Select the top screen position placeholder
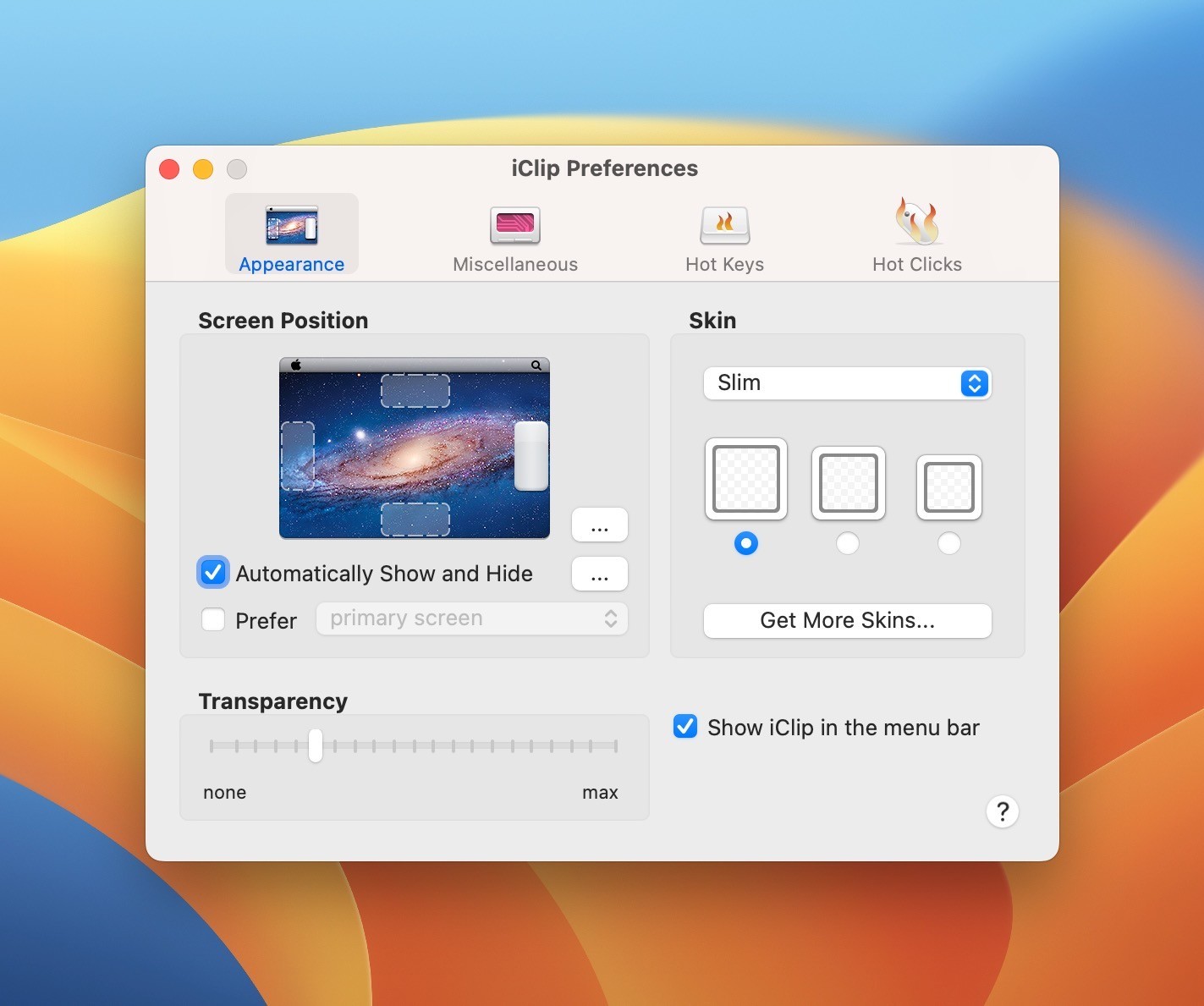1204x1006 pixels. tap(415, 391)
